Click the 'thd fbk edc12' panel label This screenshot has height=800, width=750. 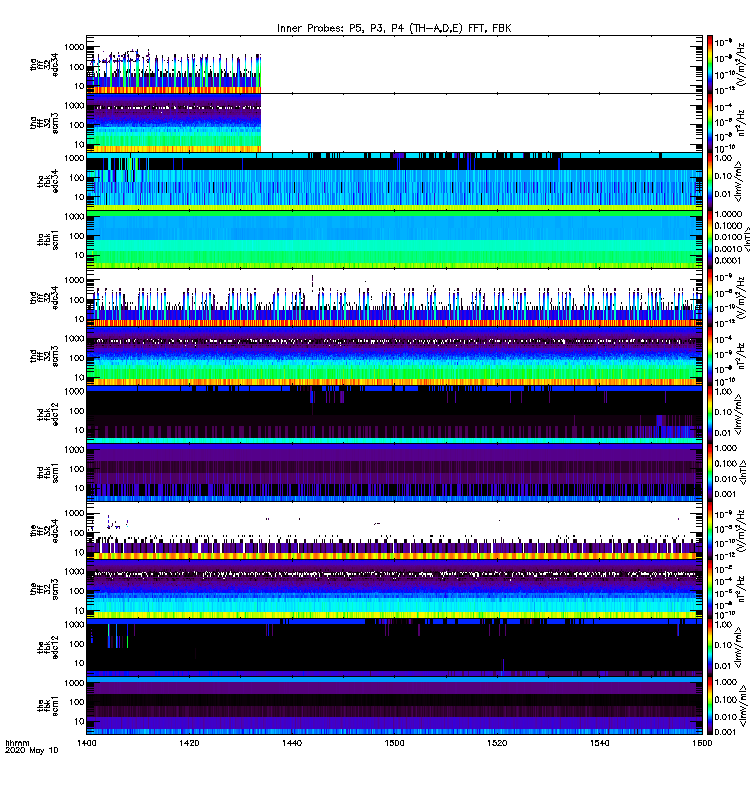(x=48, y=414)
